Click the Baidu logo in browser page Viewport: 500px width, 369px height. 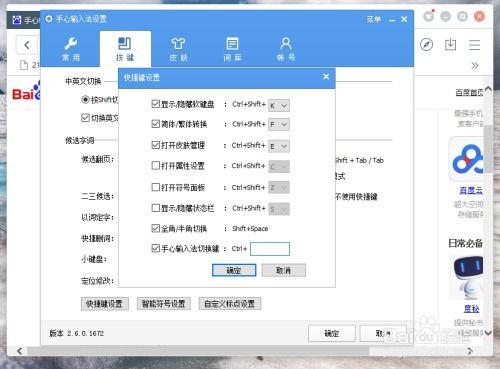pyautogui.click(x=26, y=92)
